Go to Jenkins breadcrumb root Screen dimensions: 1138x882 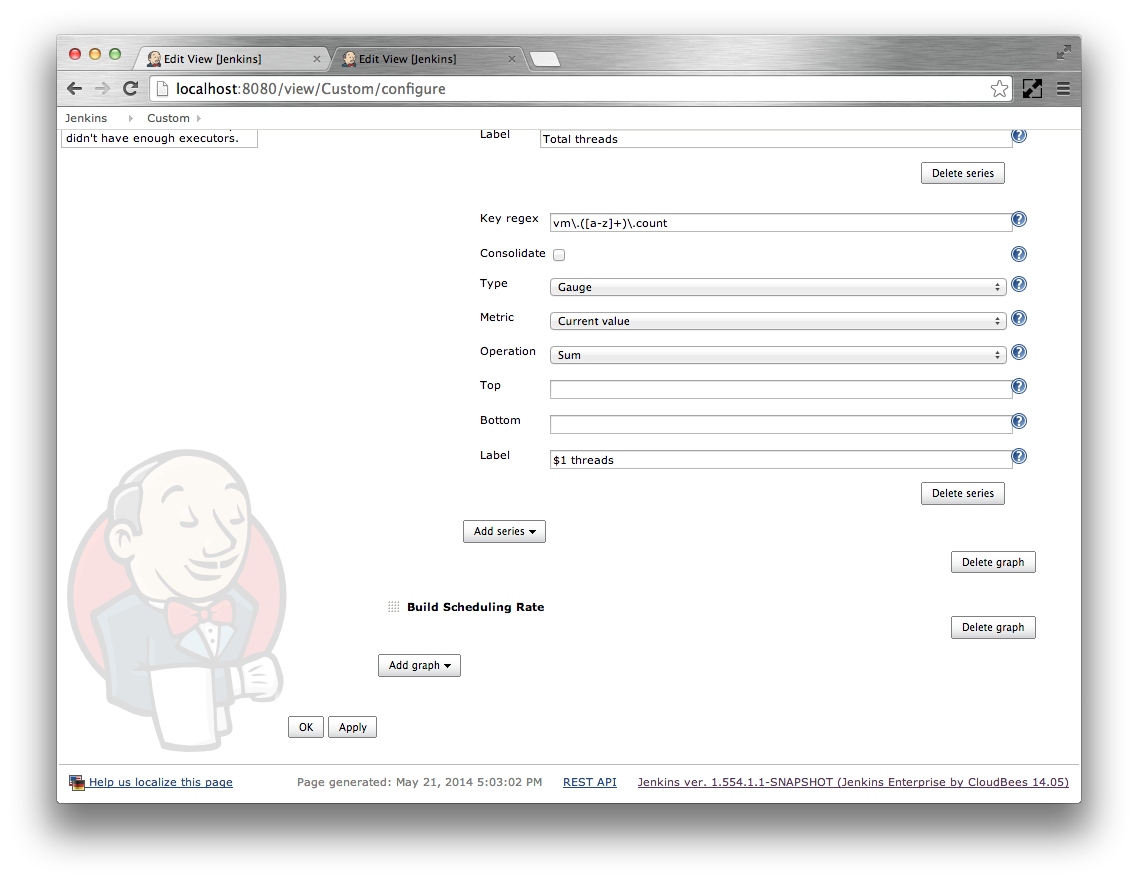[86, 118]
